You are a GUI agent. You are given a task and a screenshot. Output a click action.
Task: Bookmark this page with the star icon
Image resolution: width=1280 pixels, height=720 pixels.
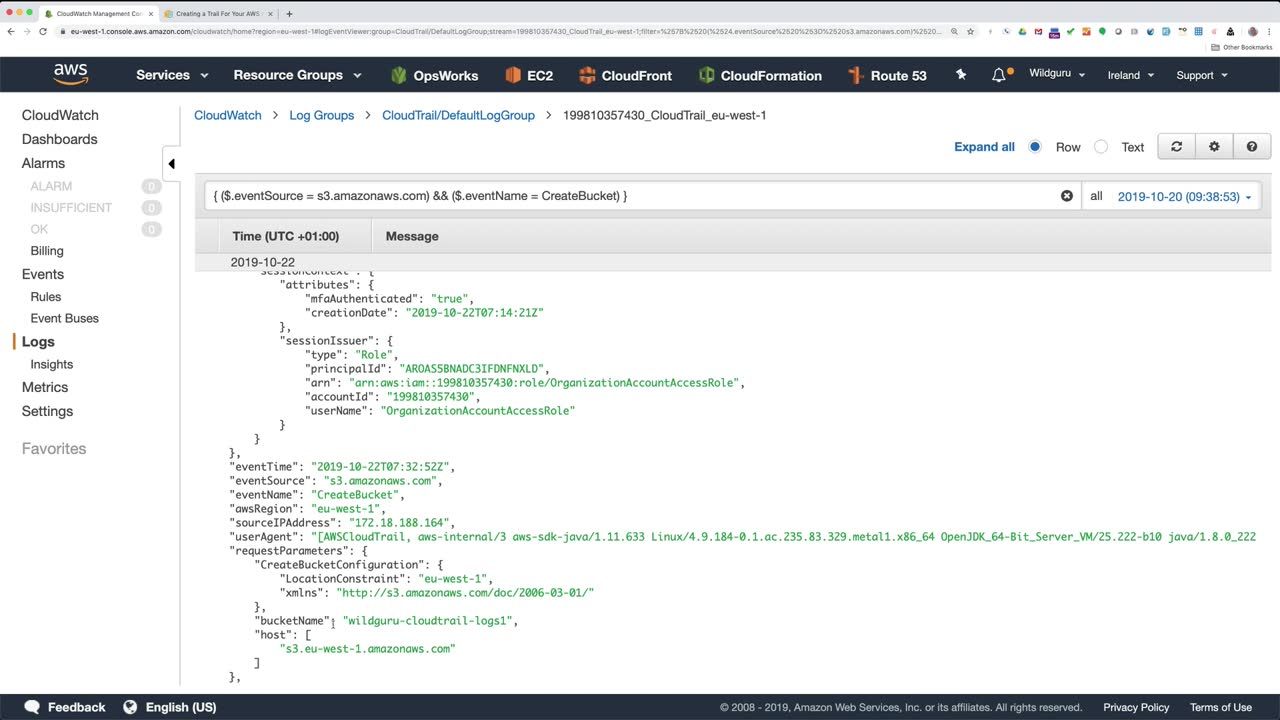(970, 31)
